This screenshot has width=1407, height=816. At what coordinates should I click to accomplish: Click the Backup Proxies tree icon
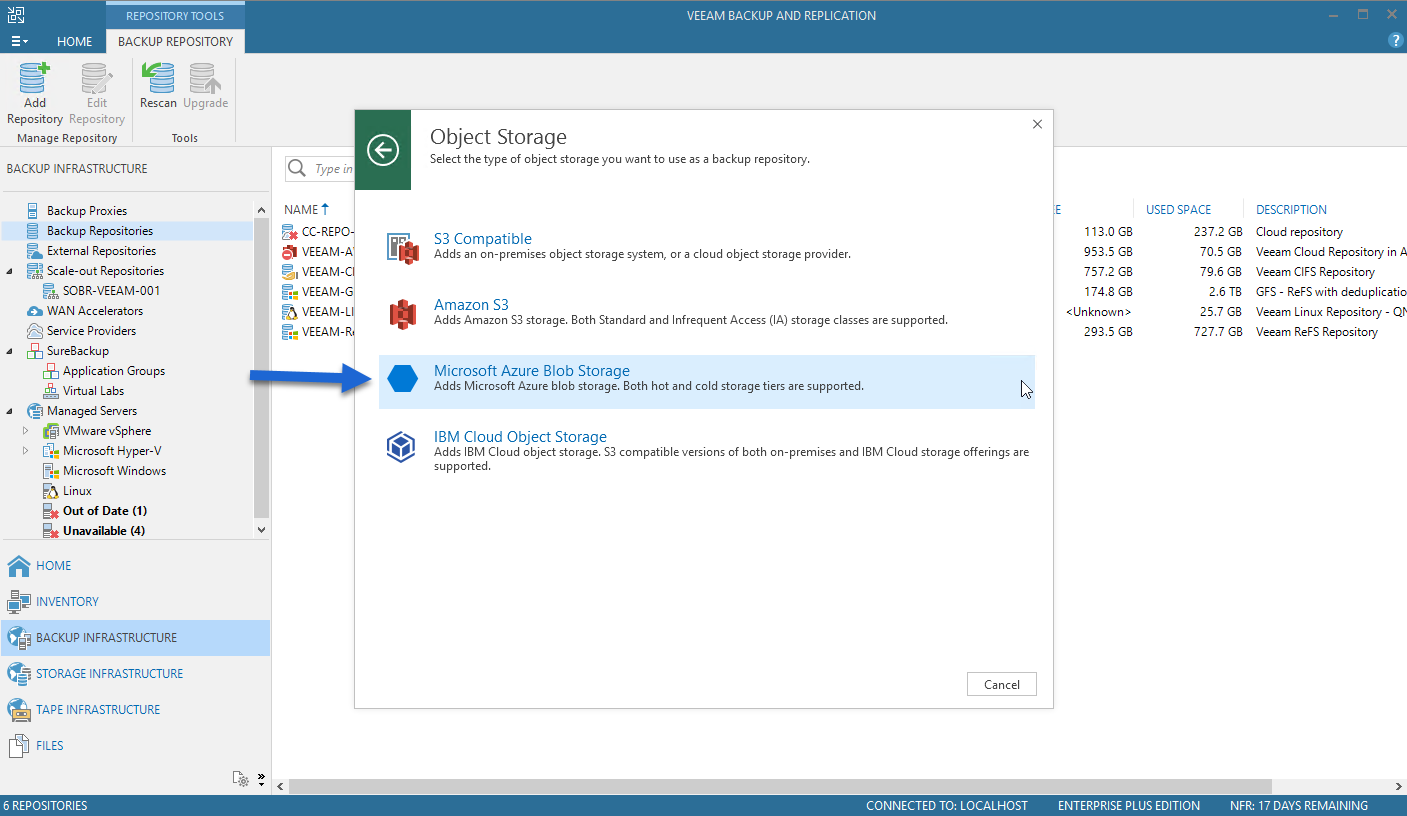click(x=35, y=211)
